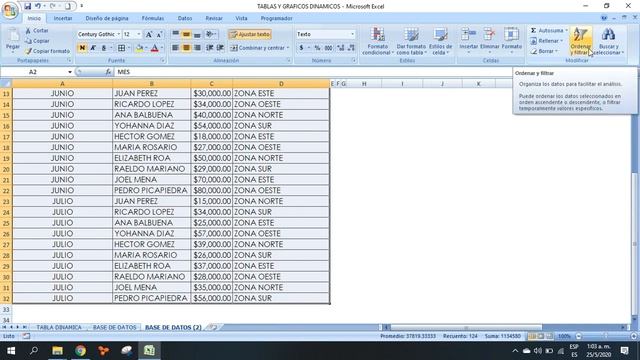Increase decimal places
The height and width of the screenshot is (360, 640).
(x=340, y=48)
